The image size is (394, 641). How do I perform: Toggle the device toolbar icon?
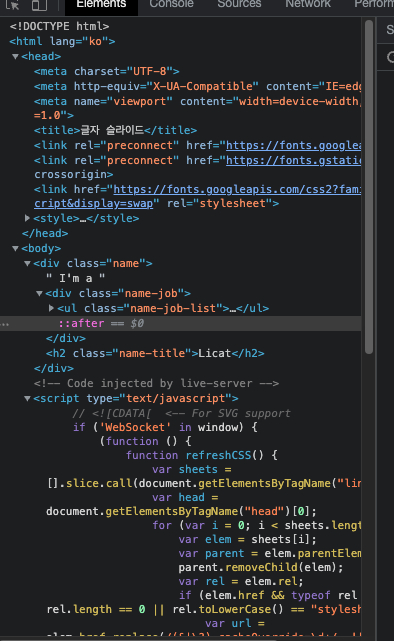click(x=40, y=5)
